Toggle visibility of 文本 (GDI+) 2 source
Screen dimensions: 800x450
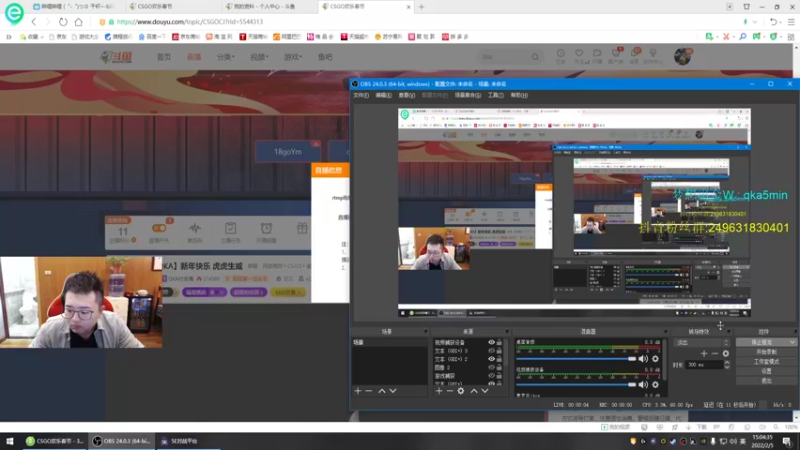click(x=491, y=359)
